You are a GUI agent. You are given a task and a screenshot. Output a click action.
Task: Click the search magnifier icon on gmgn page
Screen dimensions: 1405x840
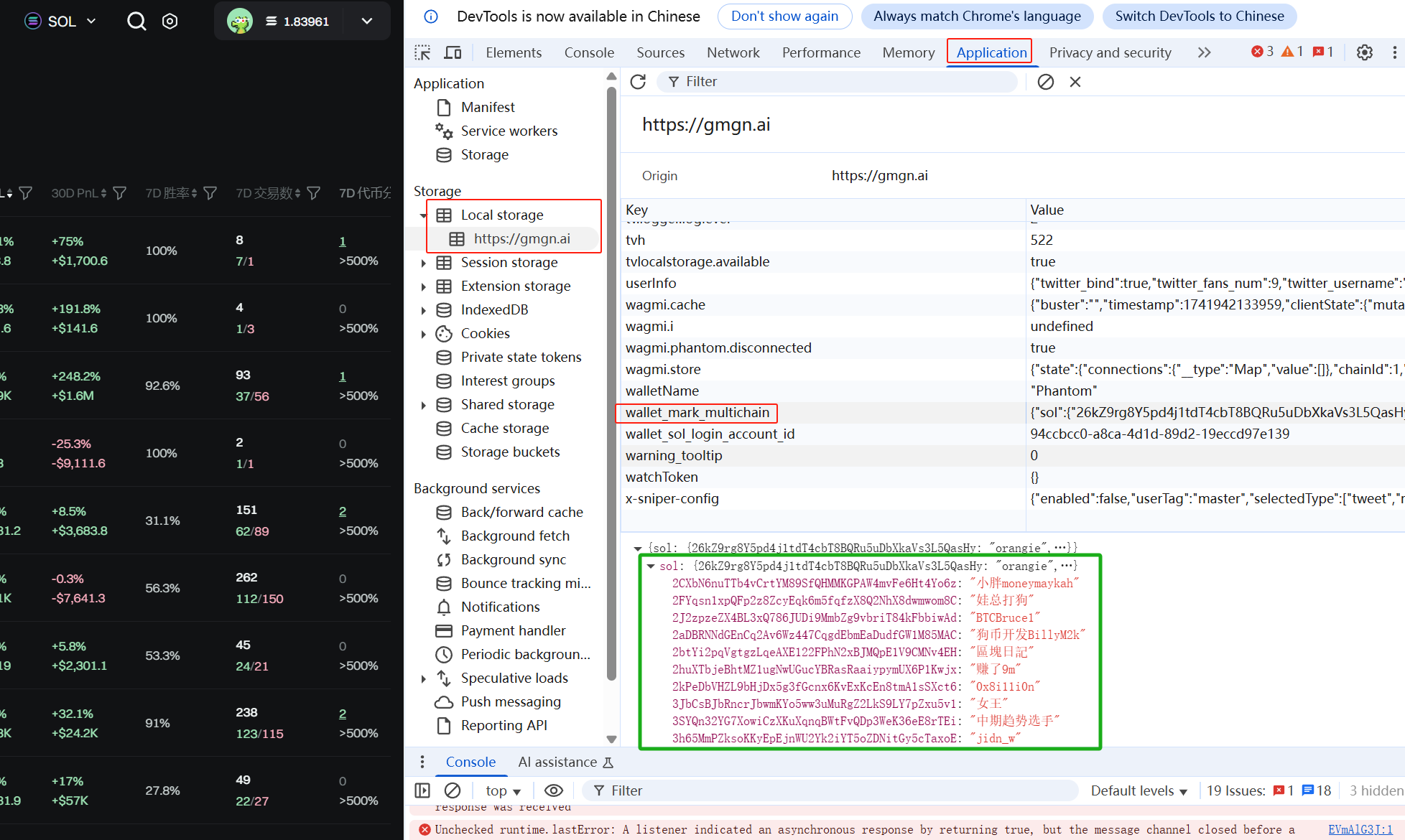(x=136, y=22)
